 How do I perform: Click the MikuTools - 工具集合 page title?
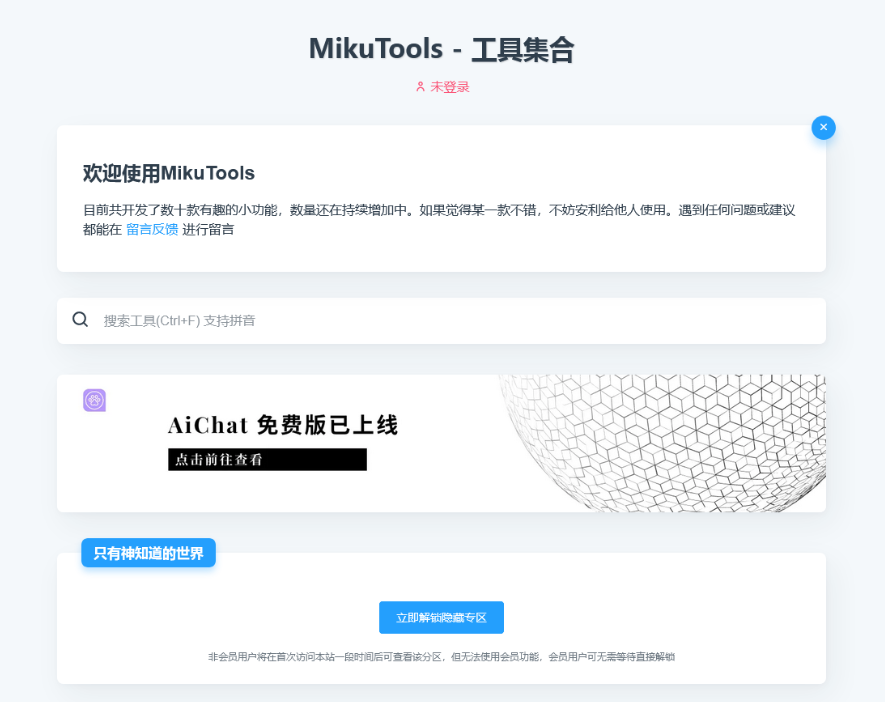click(441, 49)
